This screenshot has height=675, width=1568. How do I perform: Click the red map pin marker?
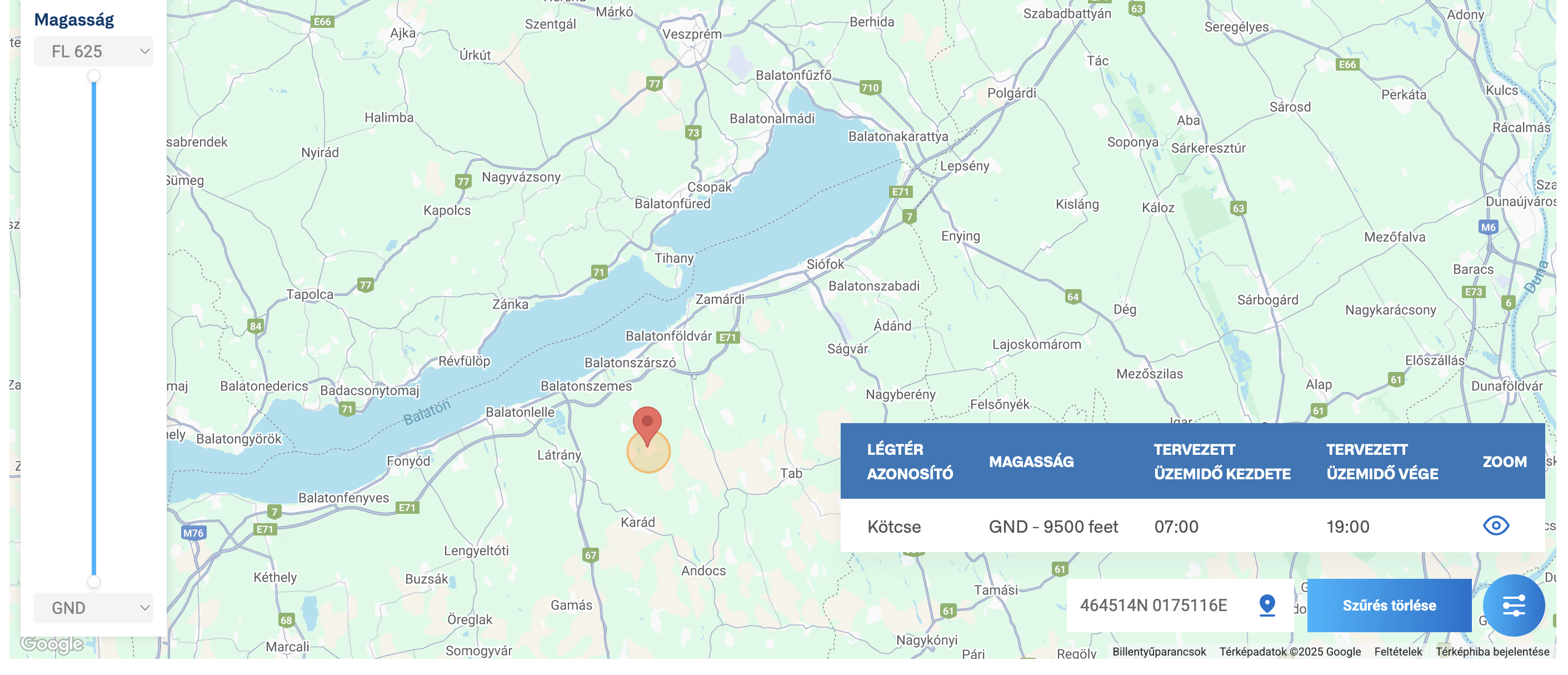tap(647, 425)
